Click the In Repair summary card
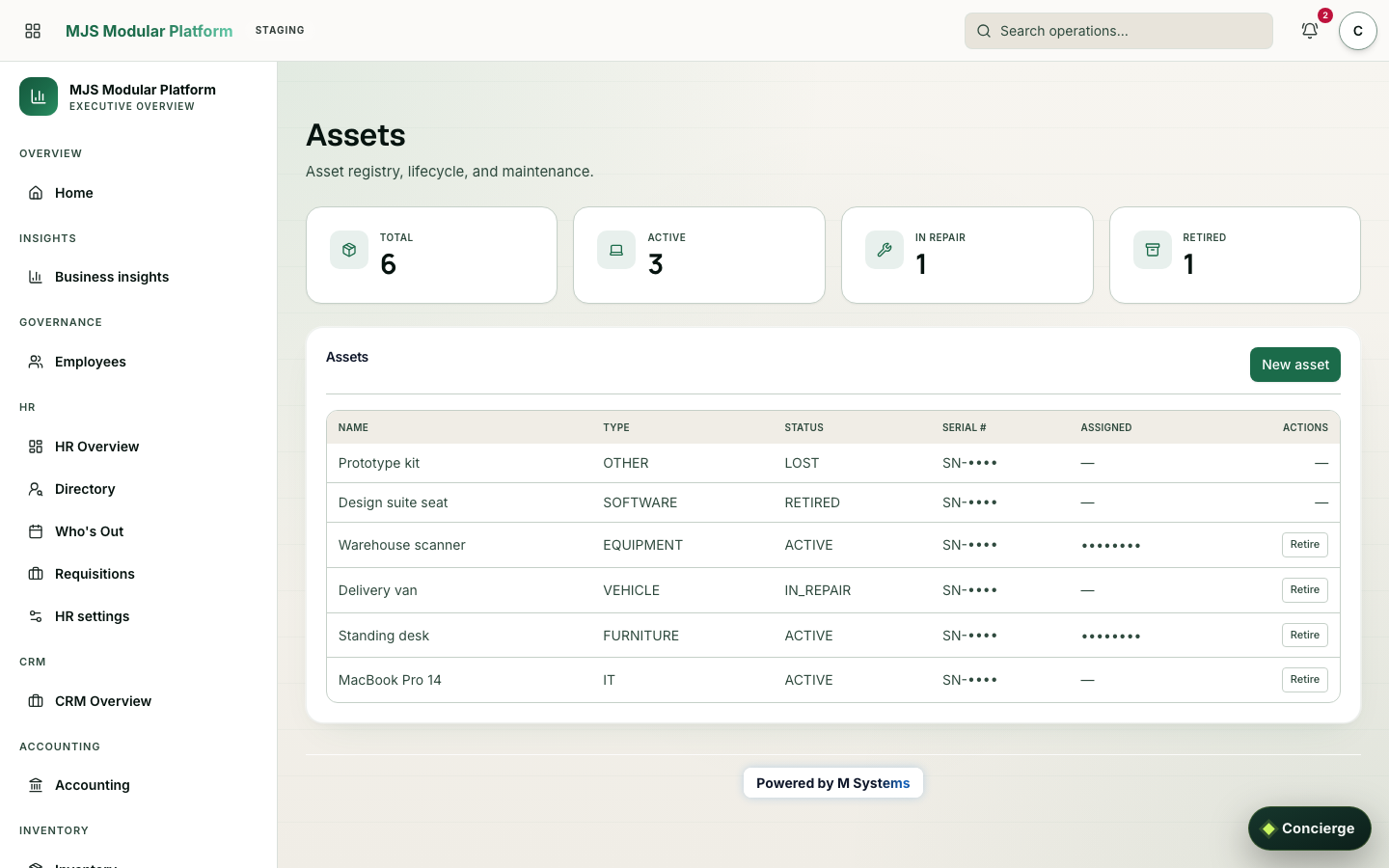This screenshot has width=1389, height=868. pos(967,255)
